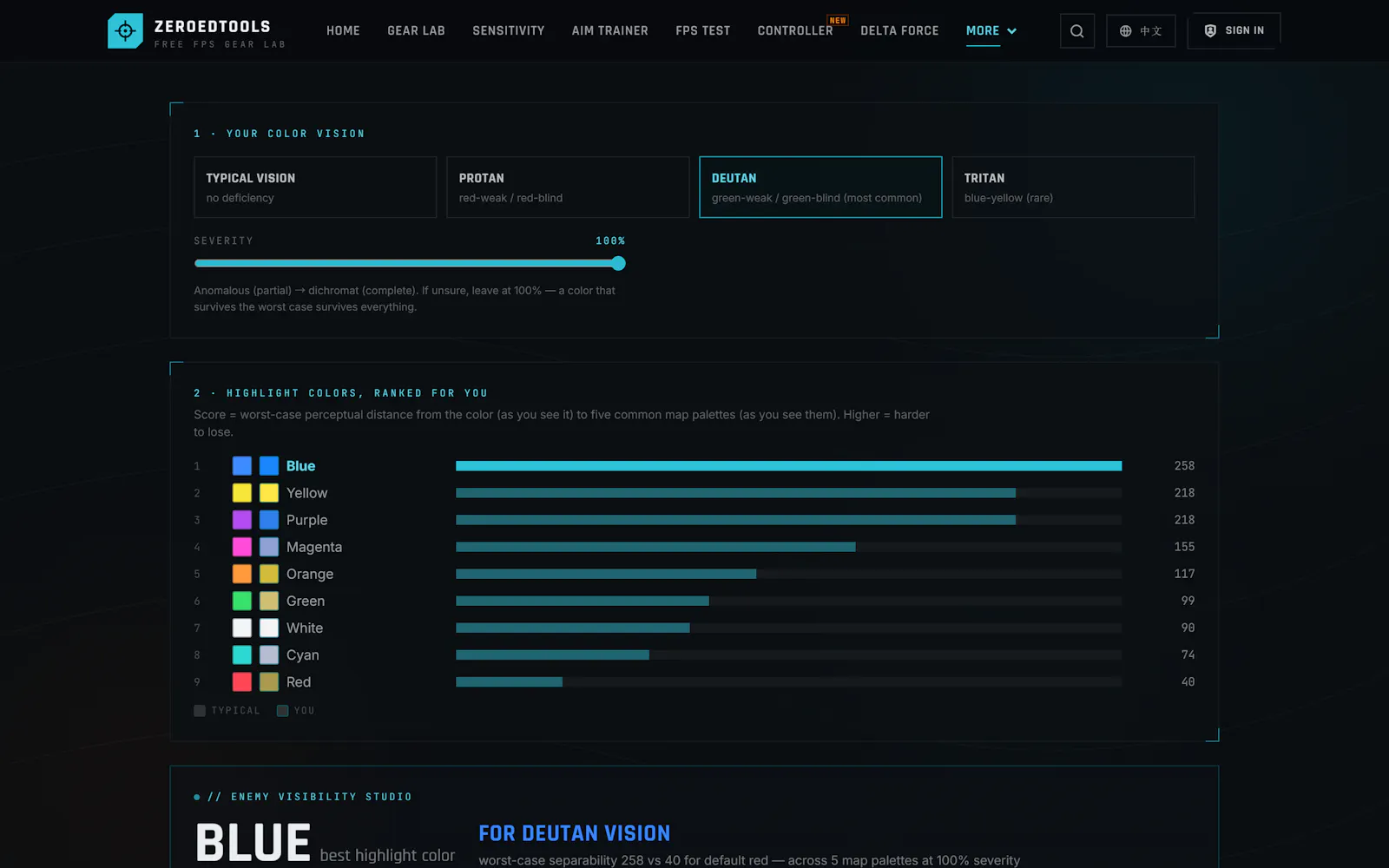Open the FPS Test page
The width and height of the screenshot is (1389, 868).
(x=703, y=30)
